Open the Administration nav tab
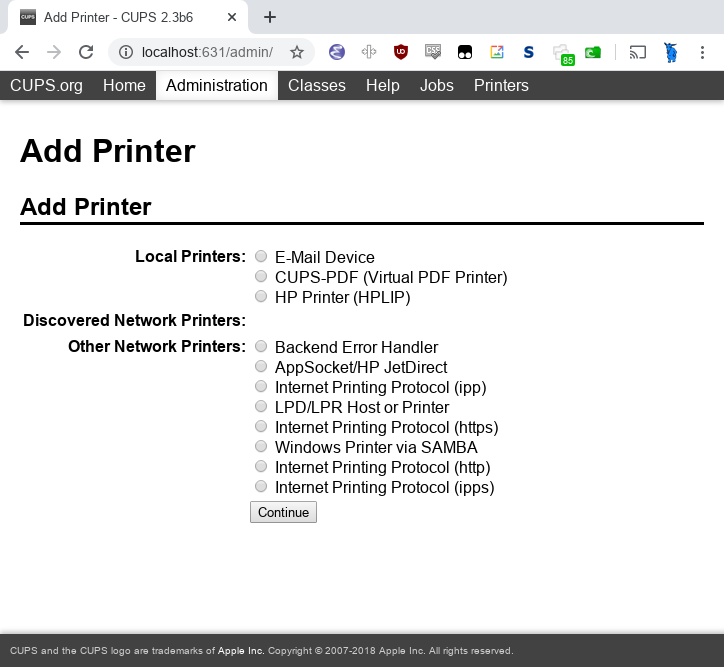This screenshot has width=724, height=667. click(217, 85)
